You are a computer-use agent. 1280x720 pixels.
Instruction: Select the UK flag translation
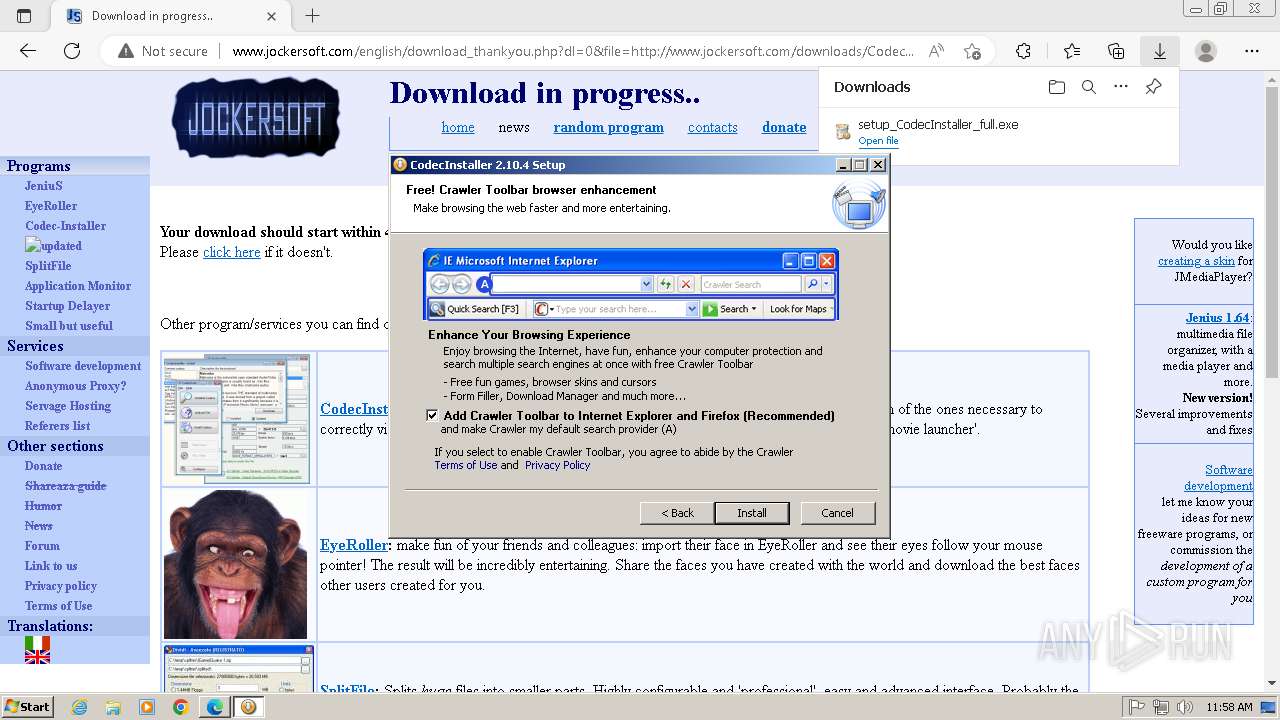[x=37, y=657]
